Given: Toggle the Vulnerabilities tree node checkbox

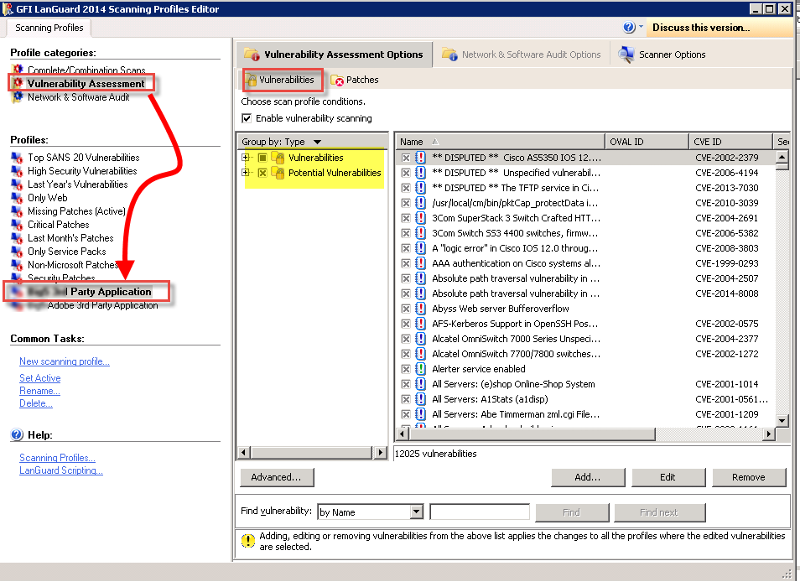Looking at the screenshot, I should (x=262, y=158).
